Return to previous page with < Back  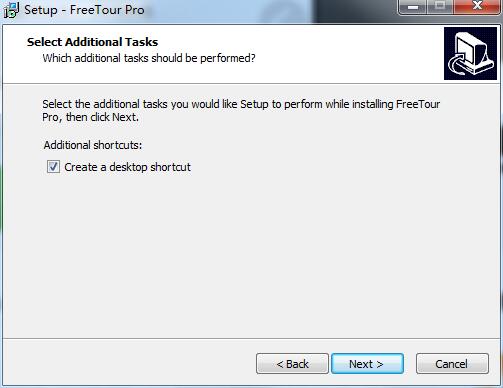tap(292, 364)
